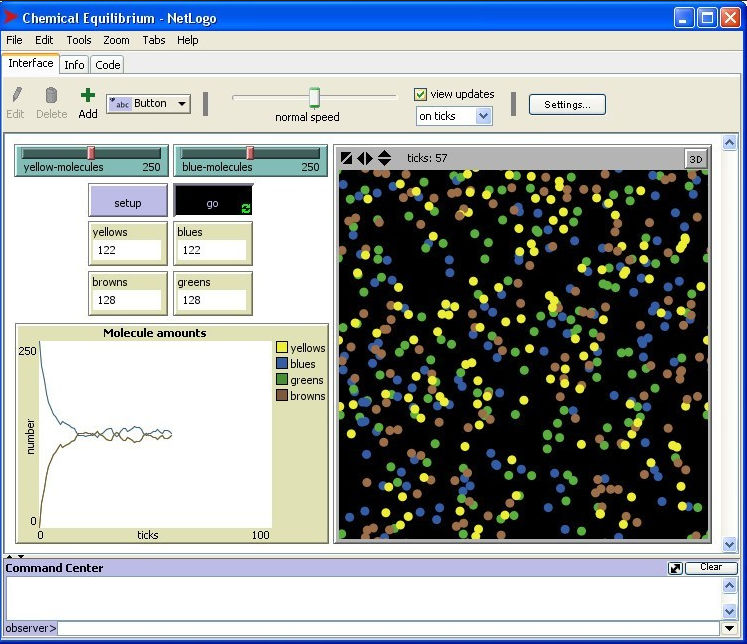Open the Settings... button
Screen dimensions: 747x644
click(x=567, y=104)
